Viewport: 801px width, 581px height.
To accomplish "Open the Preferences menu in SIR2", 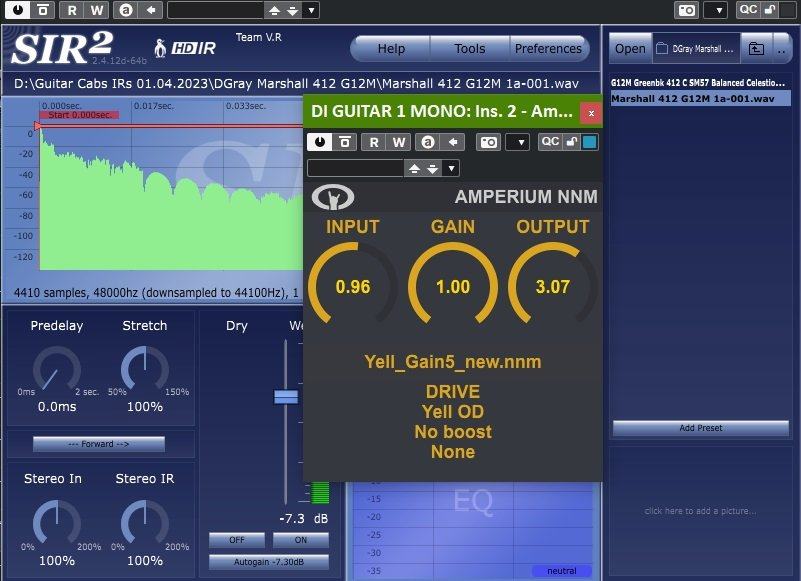I will 547,48.
